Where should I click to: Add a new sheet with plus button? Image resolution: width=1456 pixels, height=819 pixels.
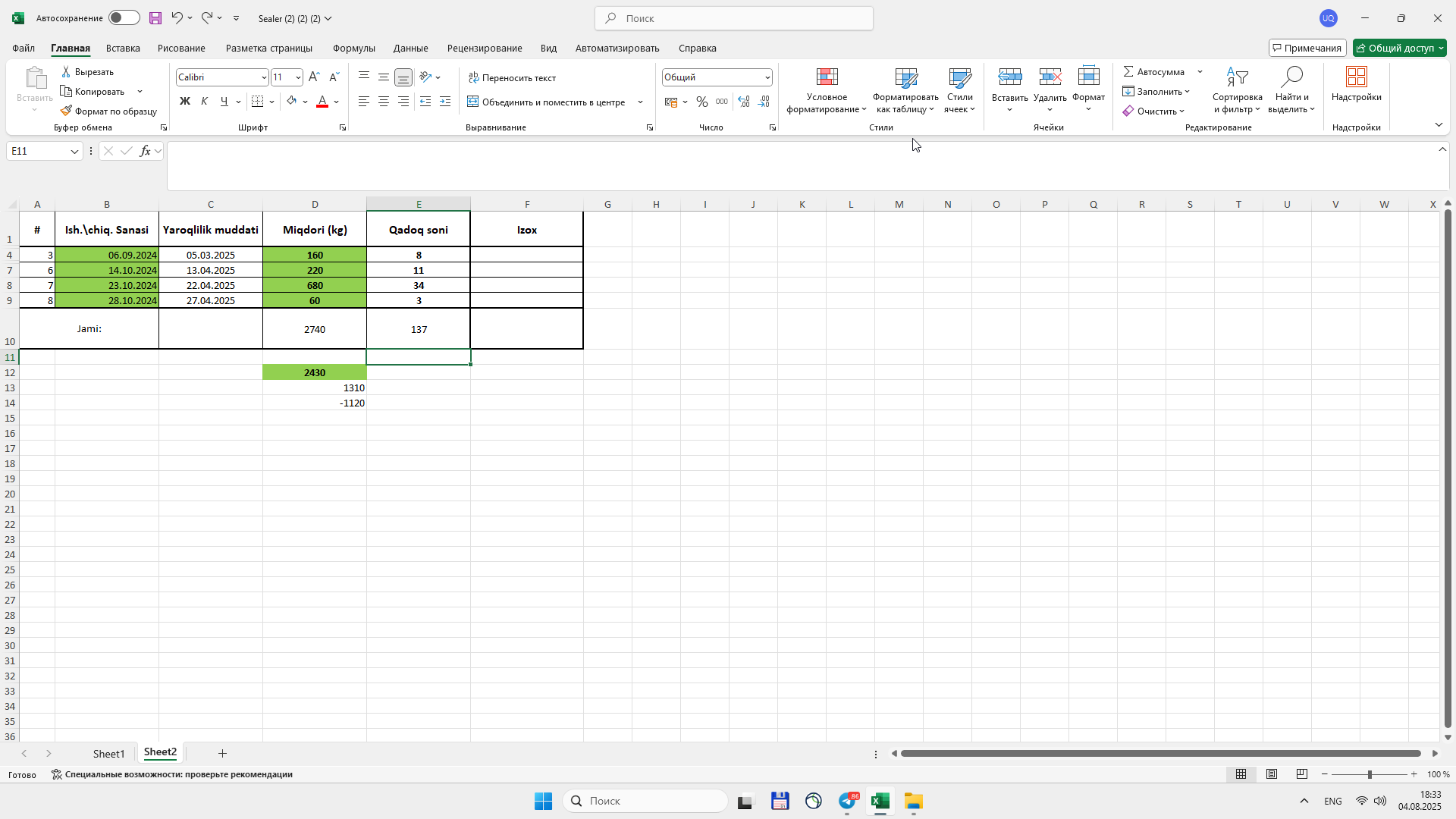click(x=222, y=753)
